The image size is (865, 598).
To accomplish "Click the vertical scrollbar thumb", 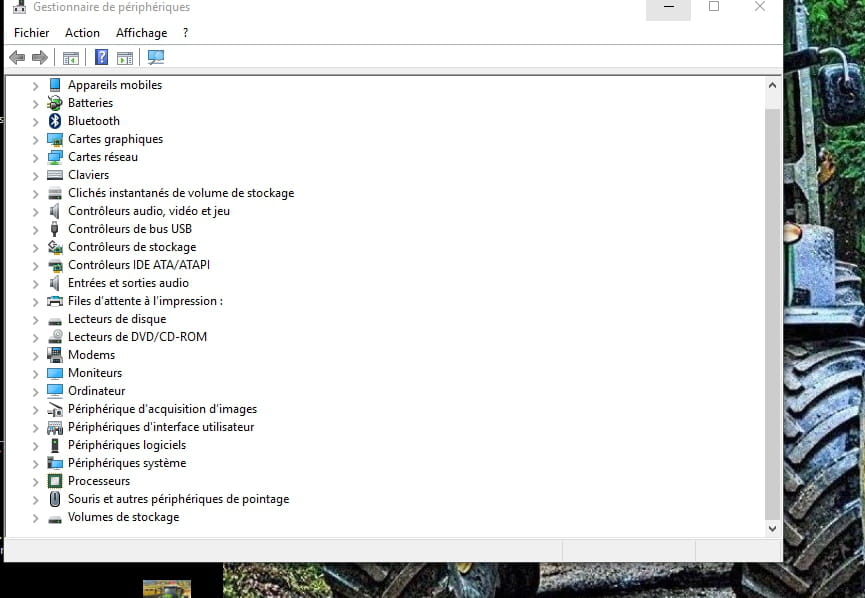I will 772,314.
